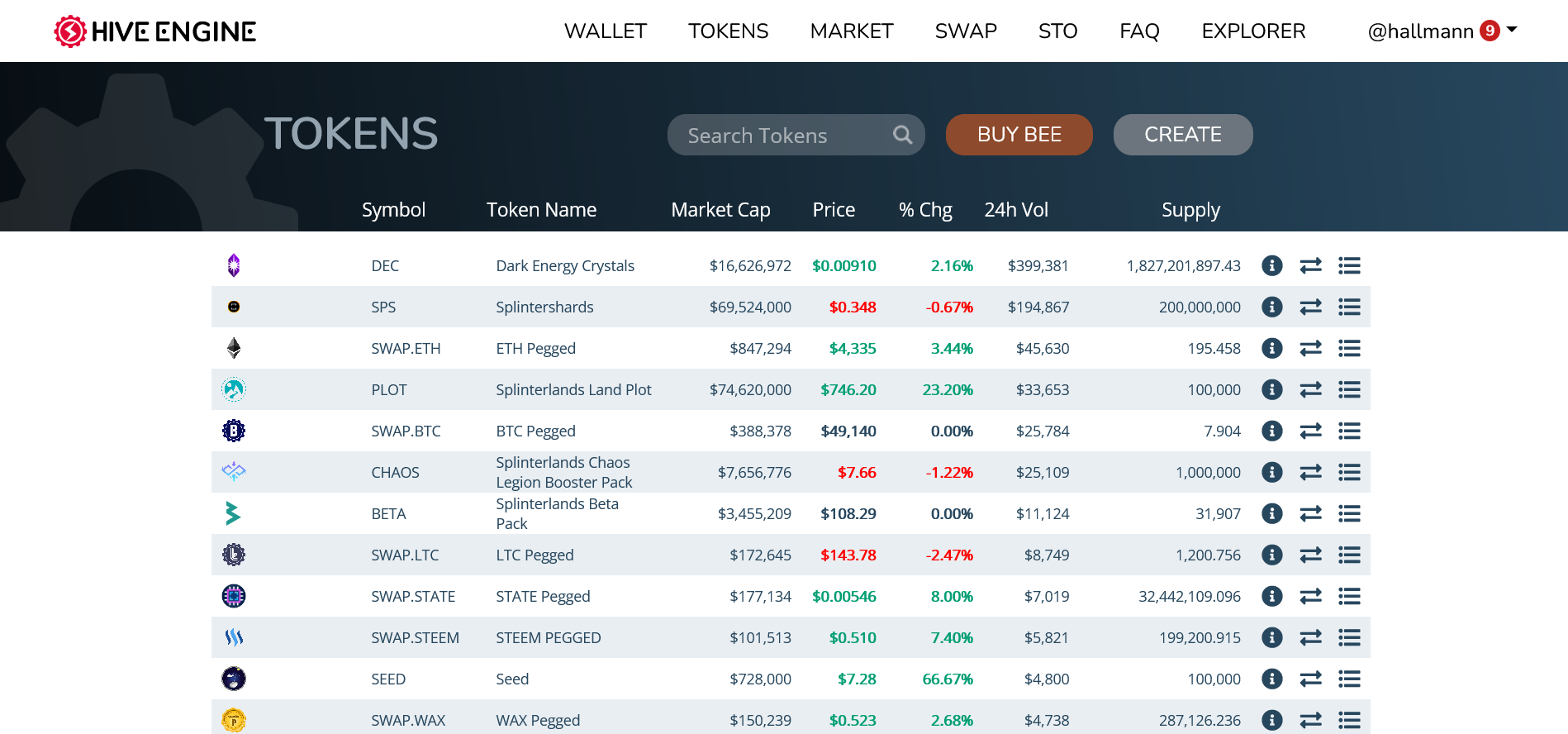Click the 32,442,109.096 supply value
The height and width of the screenshot is (734, 1568).
click(x=1190, y=596)
